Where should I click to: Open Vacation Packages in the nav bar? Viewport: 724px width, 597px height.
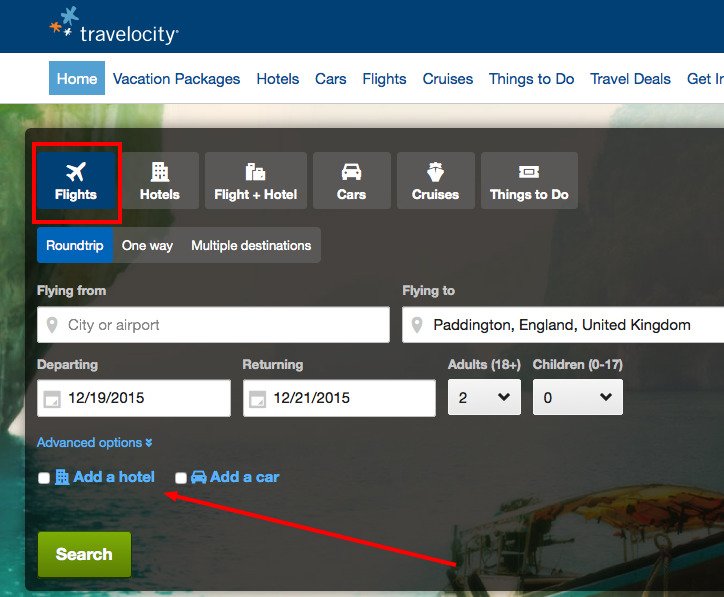176,79
